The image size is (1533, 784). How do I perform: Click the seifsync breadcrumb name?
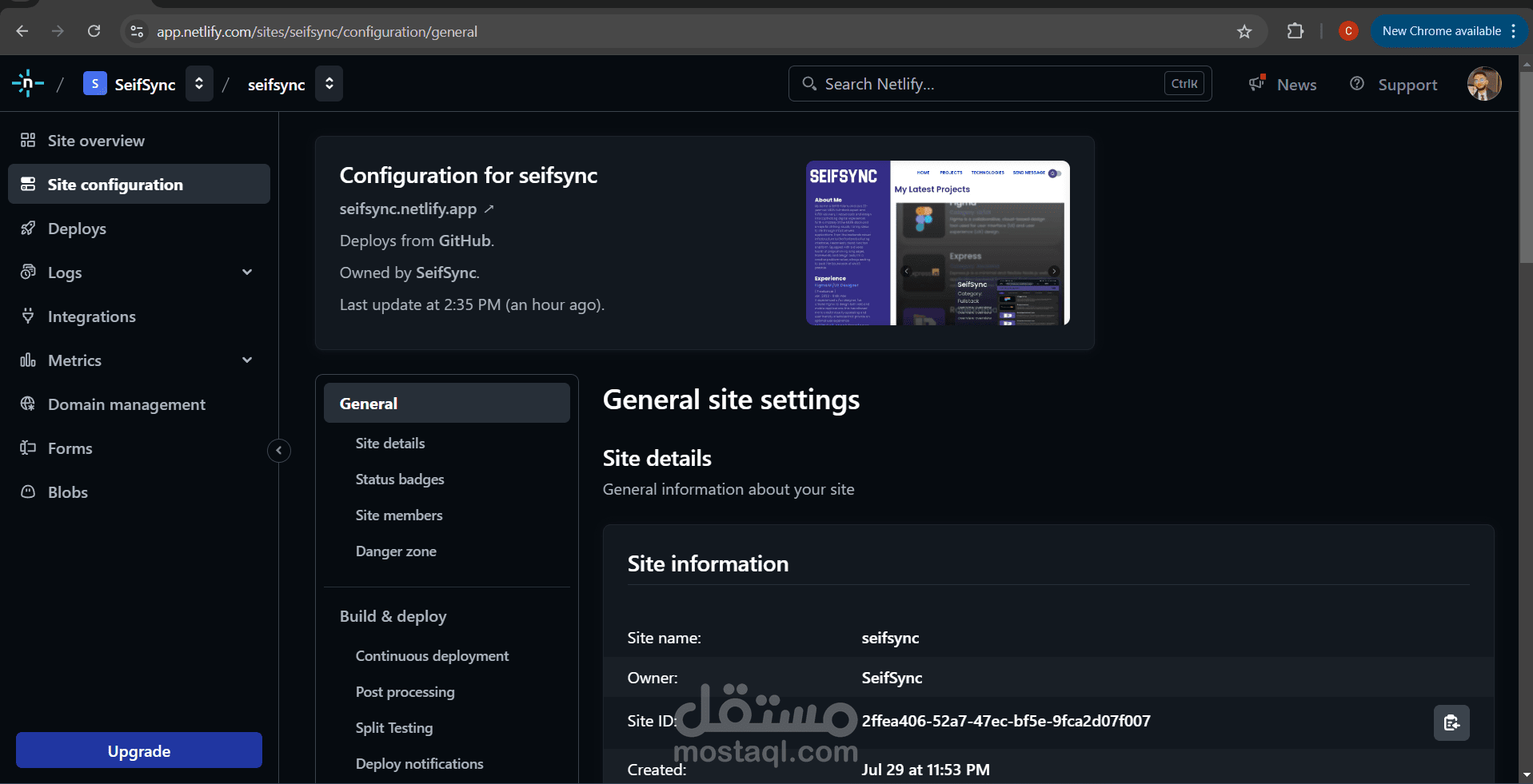click(276, 84)
